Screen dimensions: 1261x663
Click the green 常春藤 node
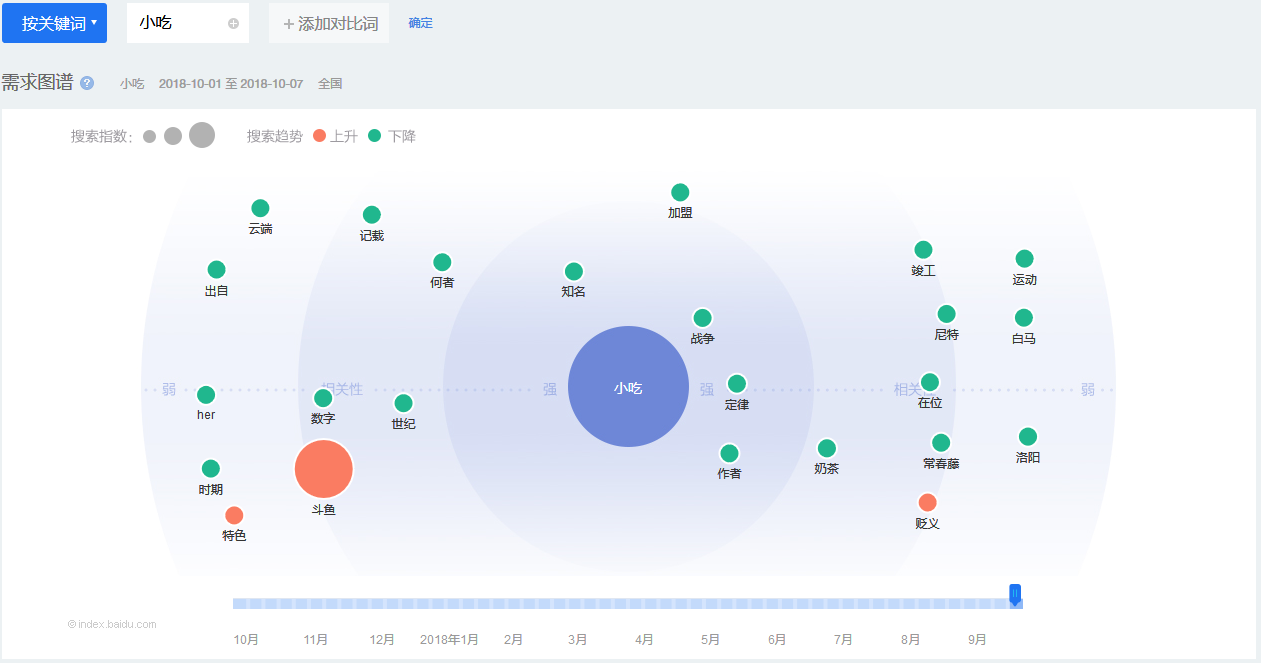point(941,443)
